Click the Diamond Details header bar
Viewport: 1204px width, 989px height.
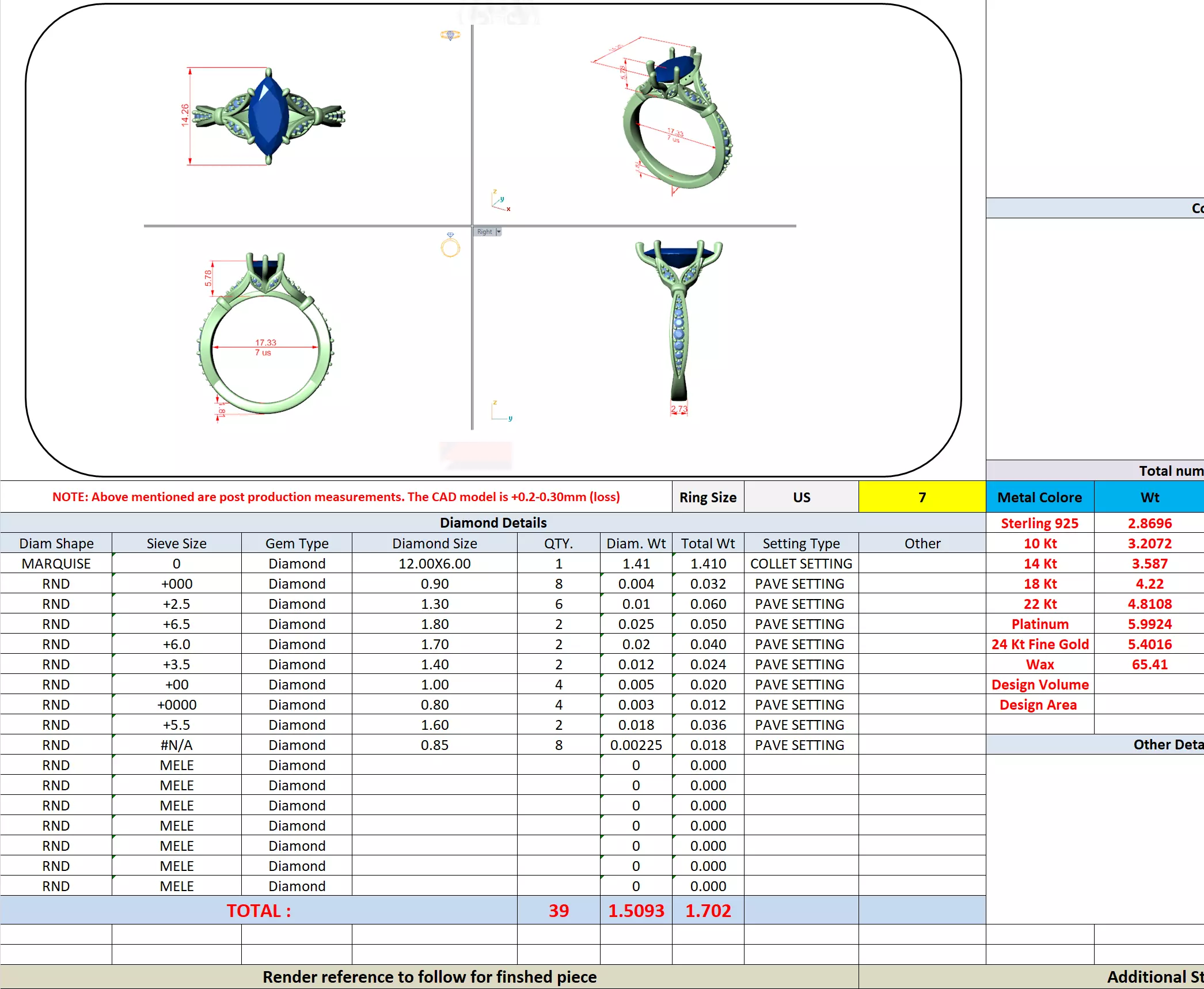click(493, 522)
